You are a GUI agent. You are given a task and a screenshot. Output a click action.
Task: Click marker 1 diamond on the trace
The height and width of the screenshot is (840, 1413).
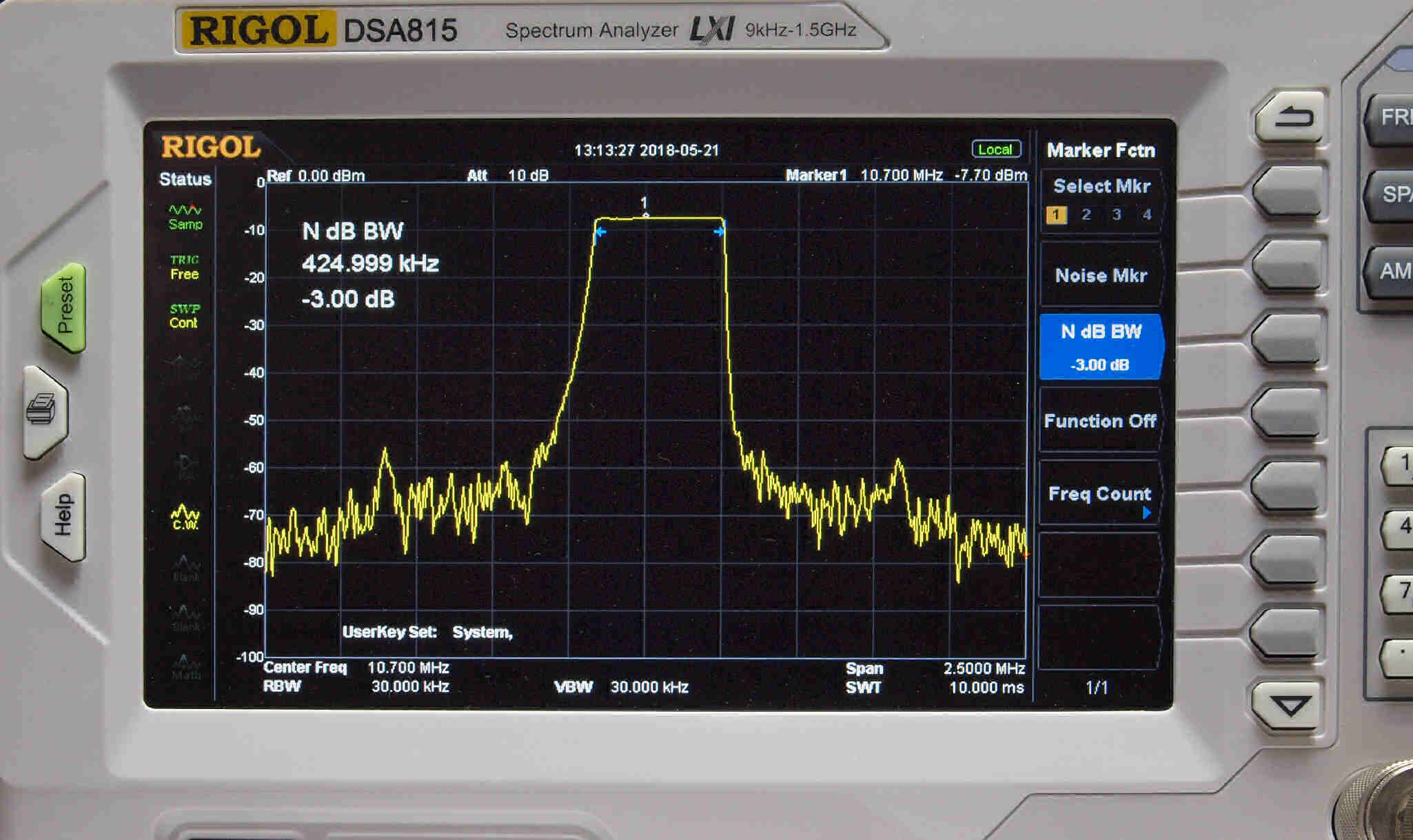coord(645,216)
